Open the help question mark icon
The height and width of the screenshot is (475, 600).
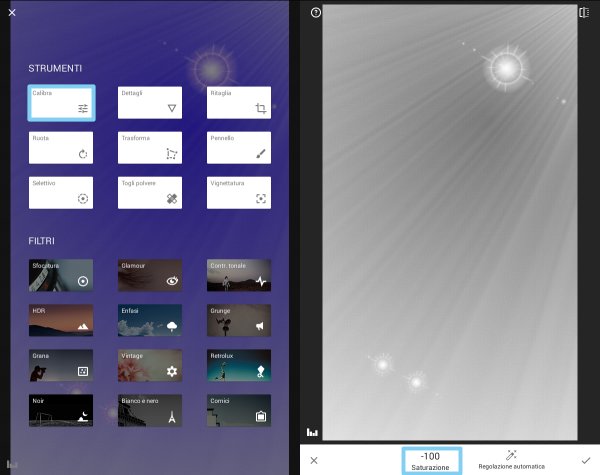pyautogui.click(x=316, y=13)
